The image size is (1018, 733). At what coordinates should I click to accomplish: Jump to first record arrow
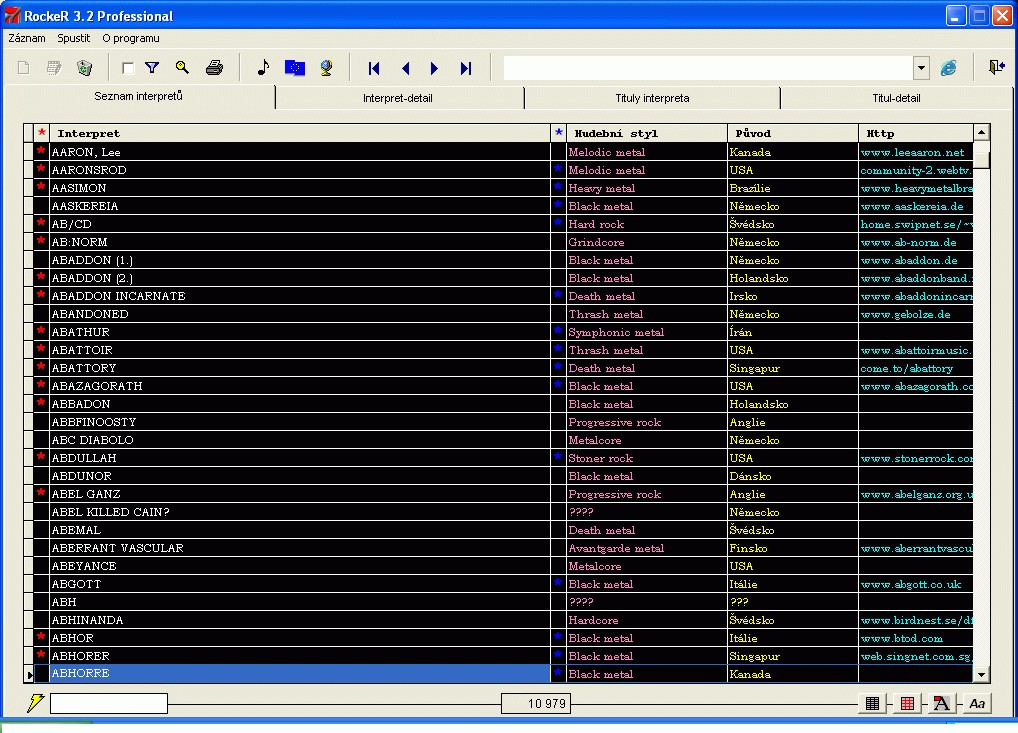click(374, 68)
